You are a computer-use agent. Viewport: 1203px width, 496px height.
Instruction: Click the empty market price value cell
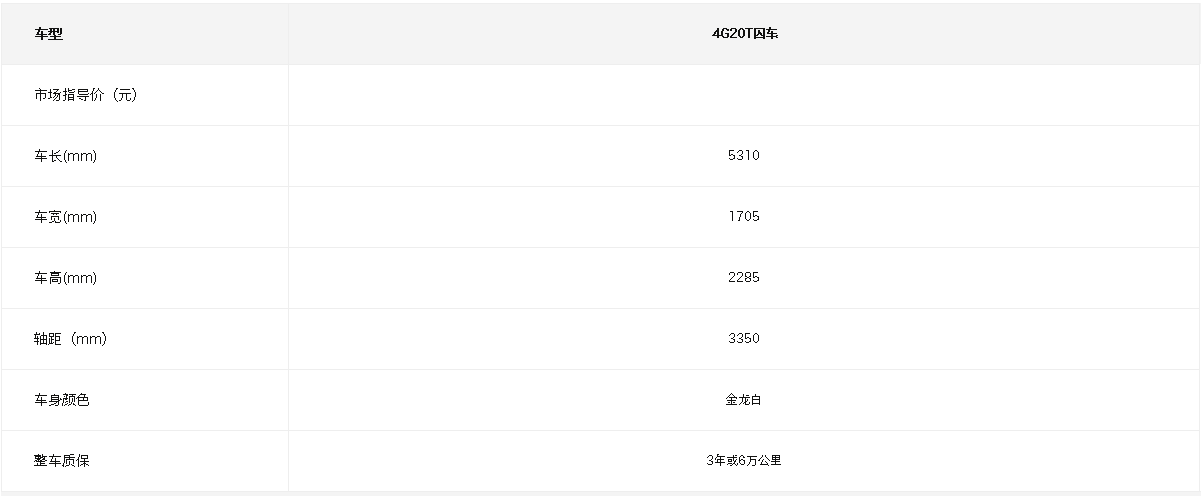[744, 95]
